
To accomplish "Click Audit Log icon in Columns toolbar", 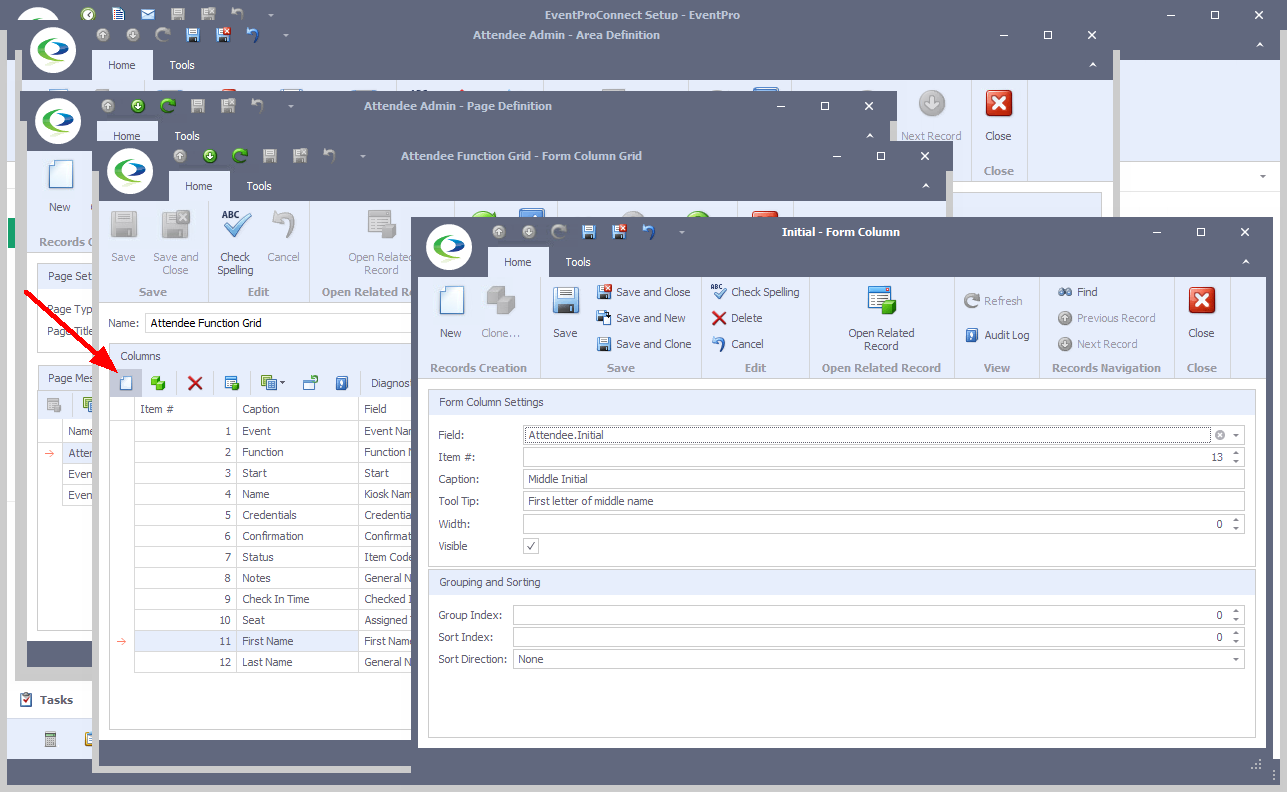I will 342,383.
